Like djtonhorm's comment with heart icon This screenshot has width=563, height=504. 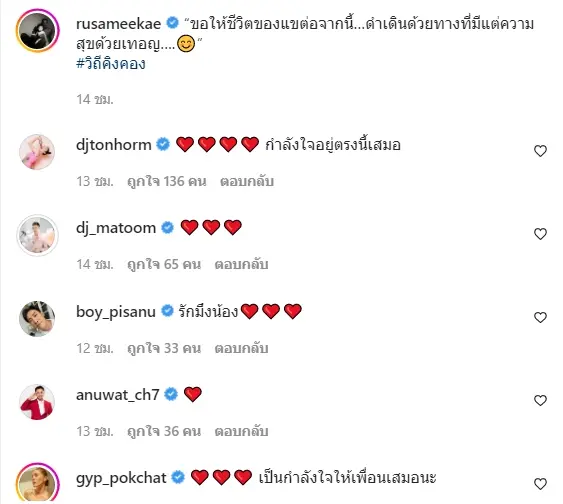click(x=540, y=151)
